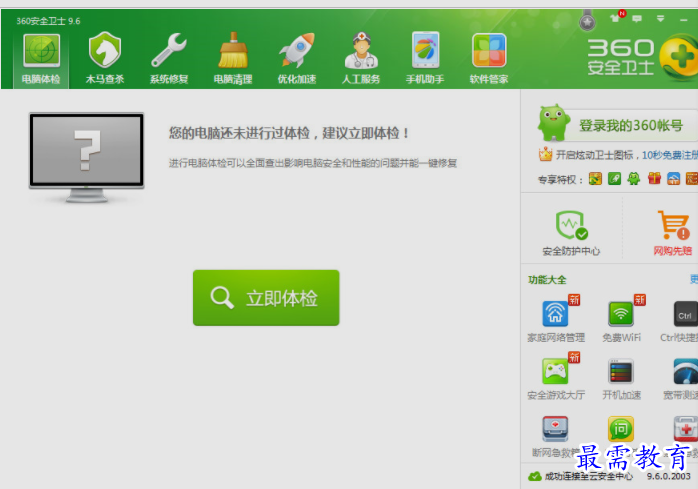Select the blue mountain privilege icon

[x=674, y=179]
